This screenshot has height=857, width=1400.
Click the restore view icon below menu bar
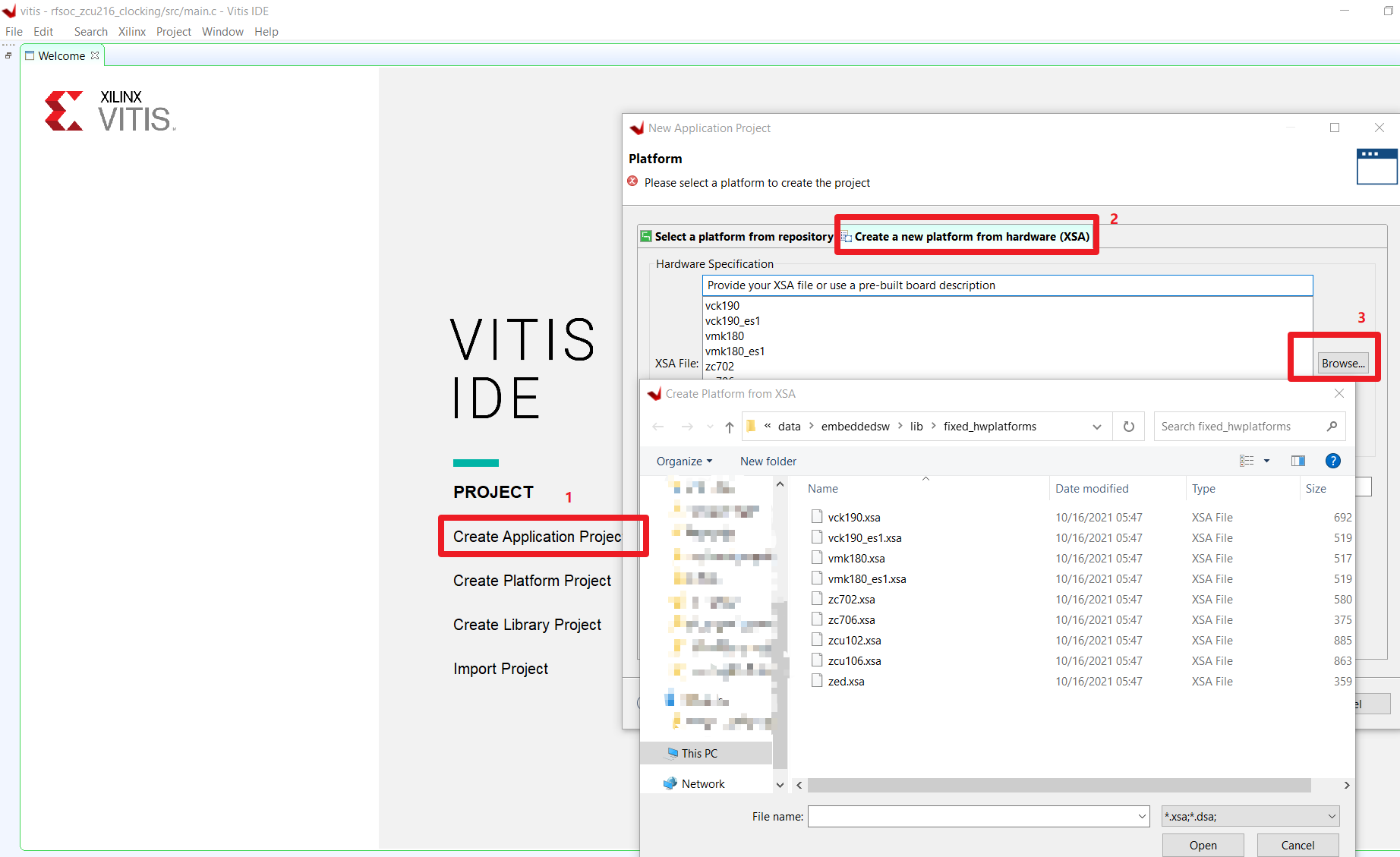(8, 55)
